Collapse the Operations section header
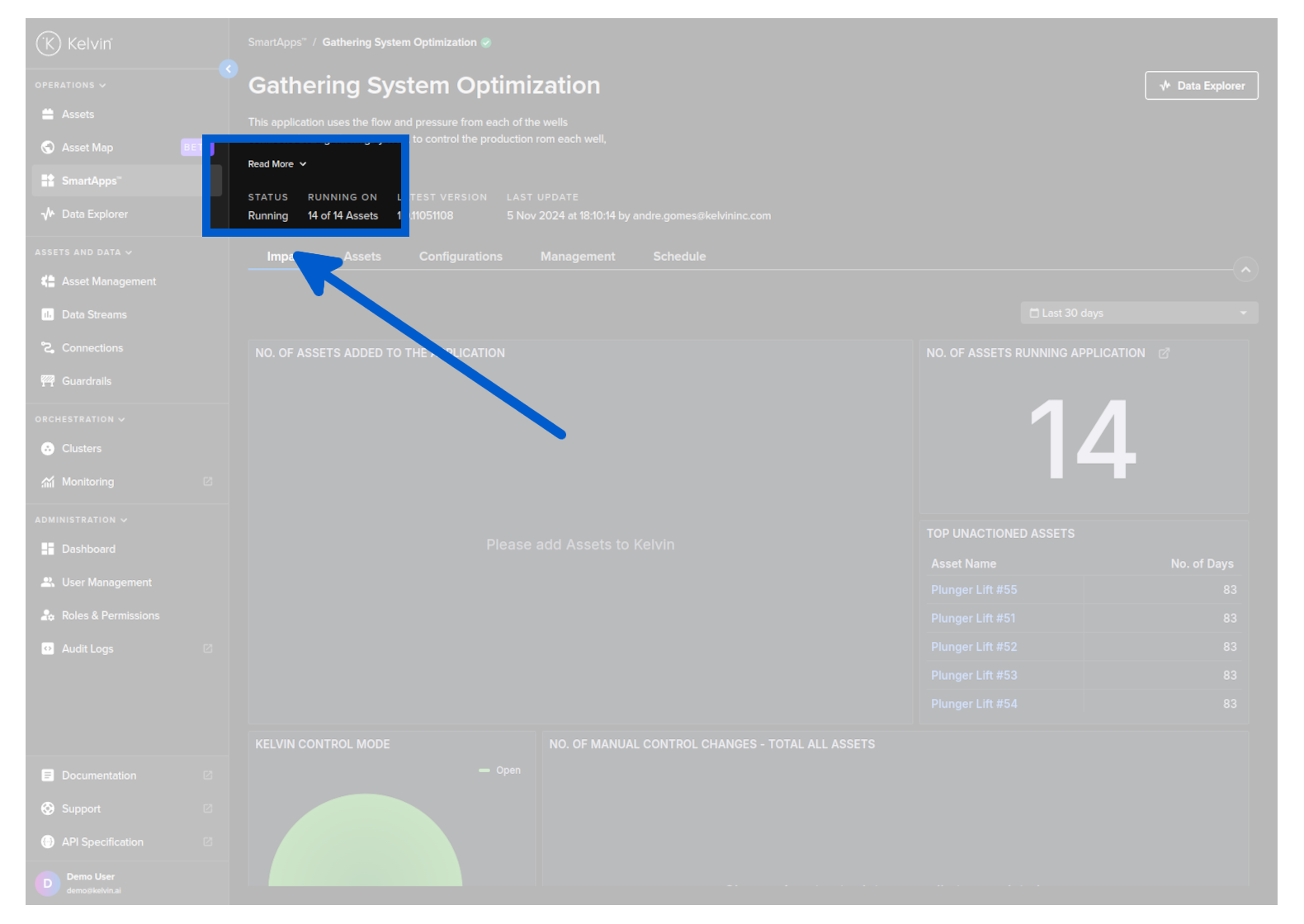The width and height of the screenshot is (1304, 924). (x=70, y=85)
